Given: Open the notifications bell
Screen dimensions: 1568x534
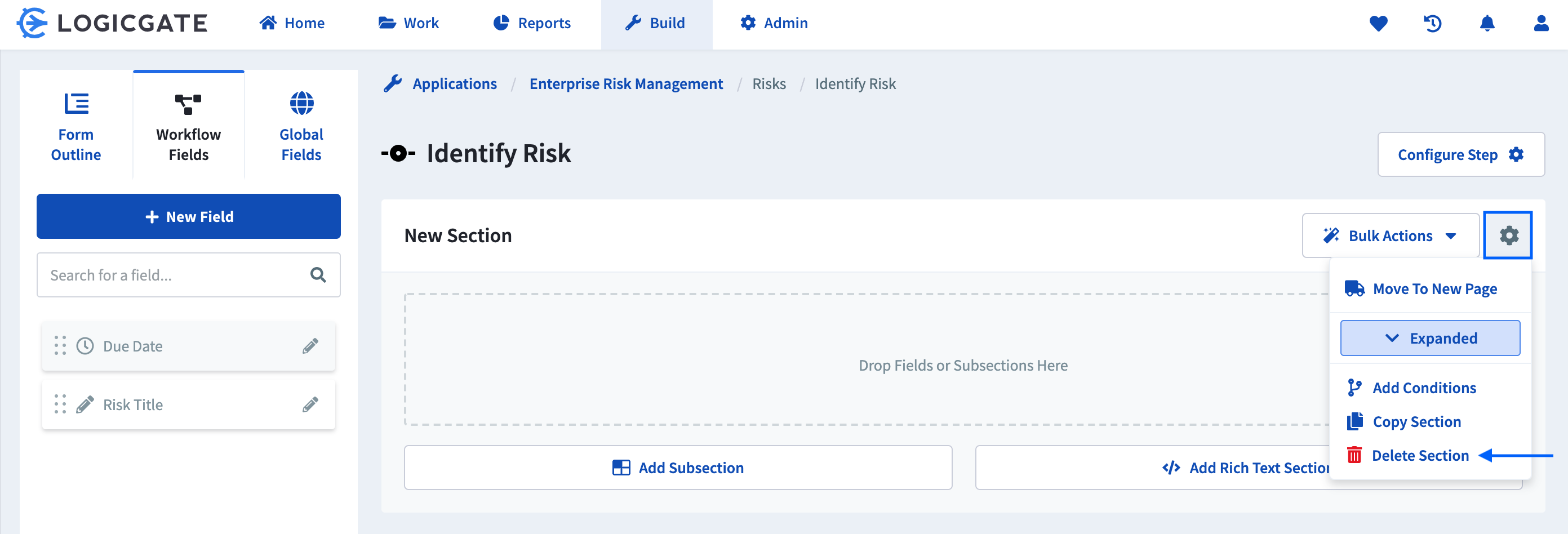Looking at the screenshot, I should pyautogui.click(x=1486, y=23).
